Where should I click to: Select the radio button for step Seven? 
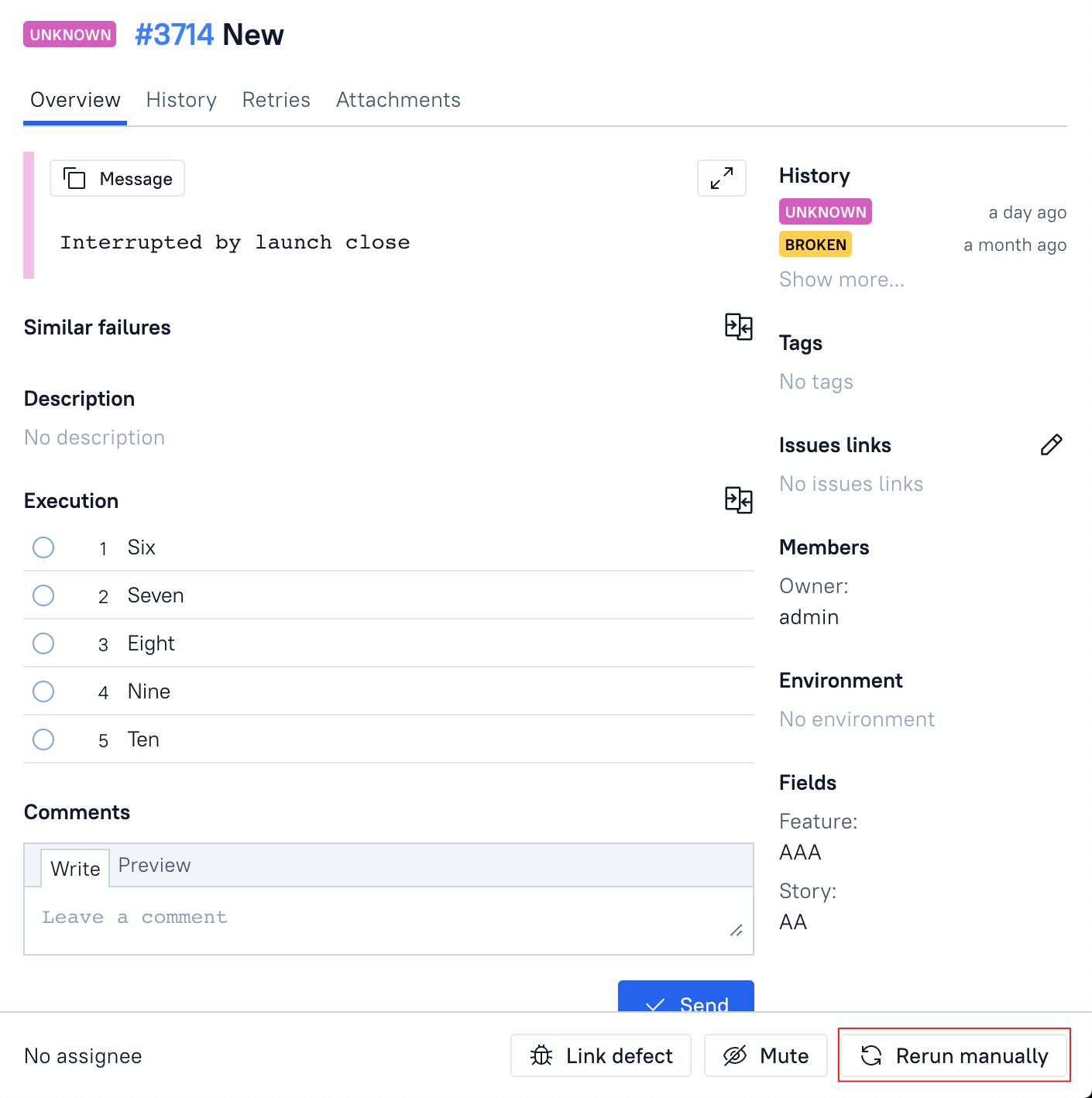(43, 595)
